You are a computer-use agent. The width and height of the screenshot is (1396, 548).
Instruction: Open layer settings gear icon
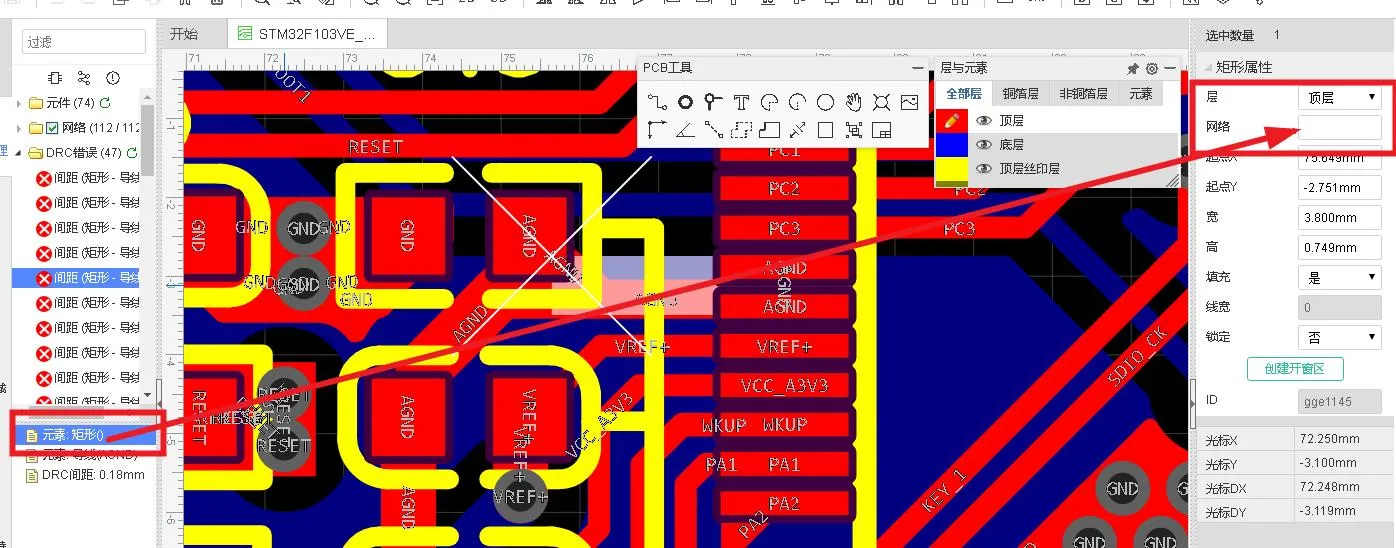1152,69
